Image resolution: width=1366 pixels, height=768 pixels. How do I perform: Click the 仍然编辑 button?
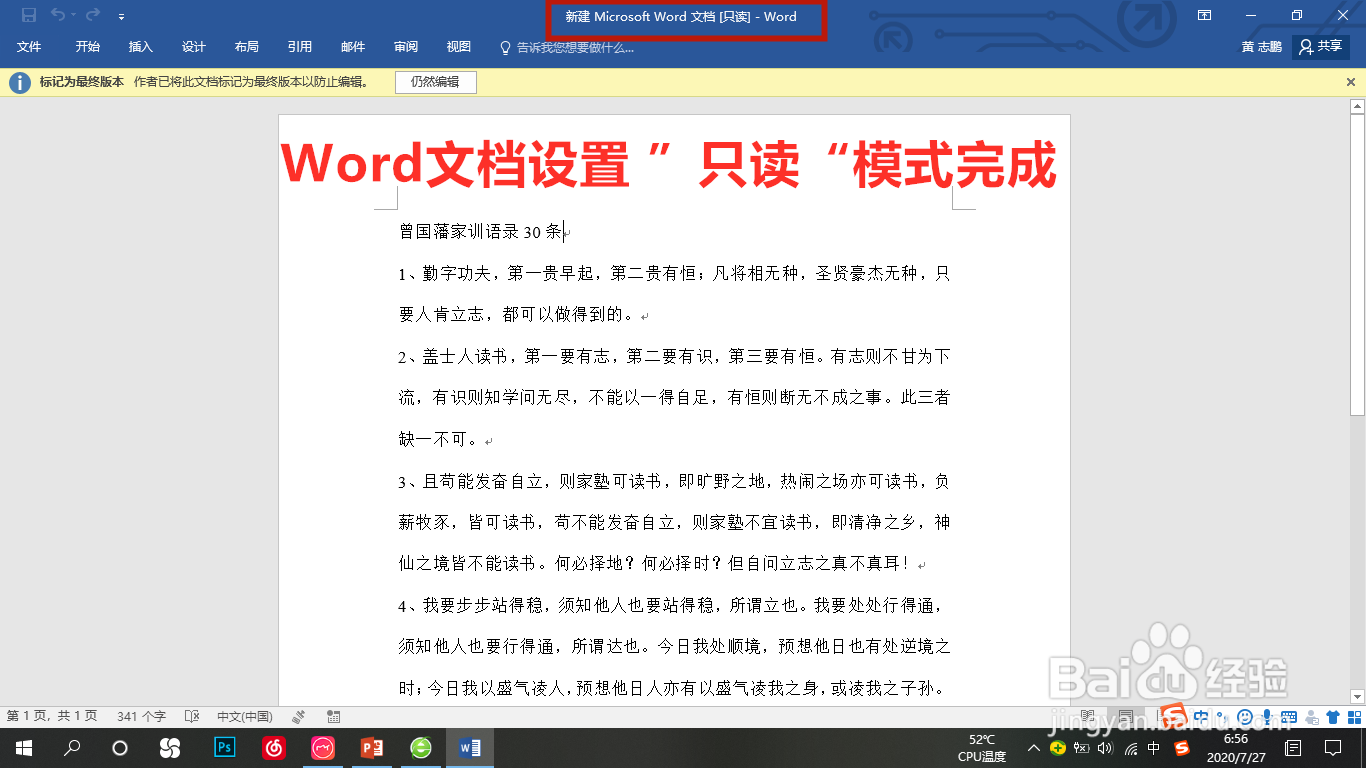click(x=435, y=82)
